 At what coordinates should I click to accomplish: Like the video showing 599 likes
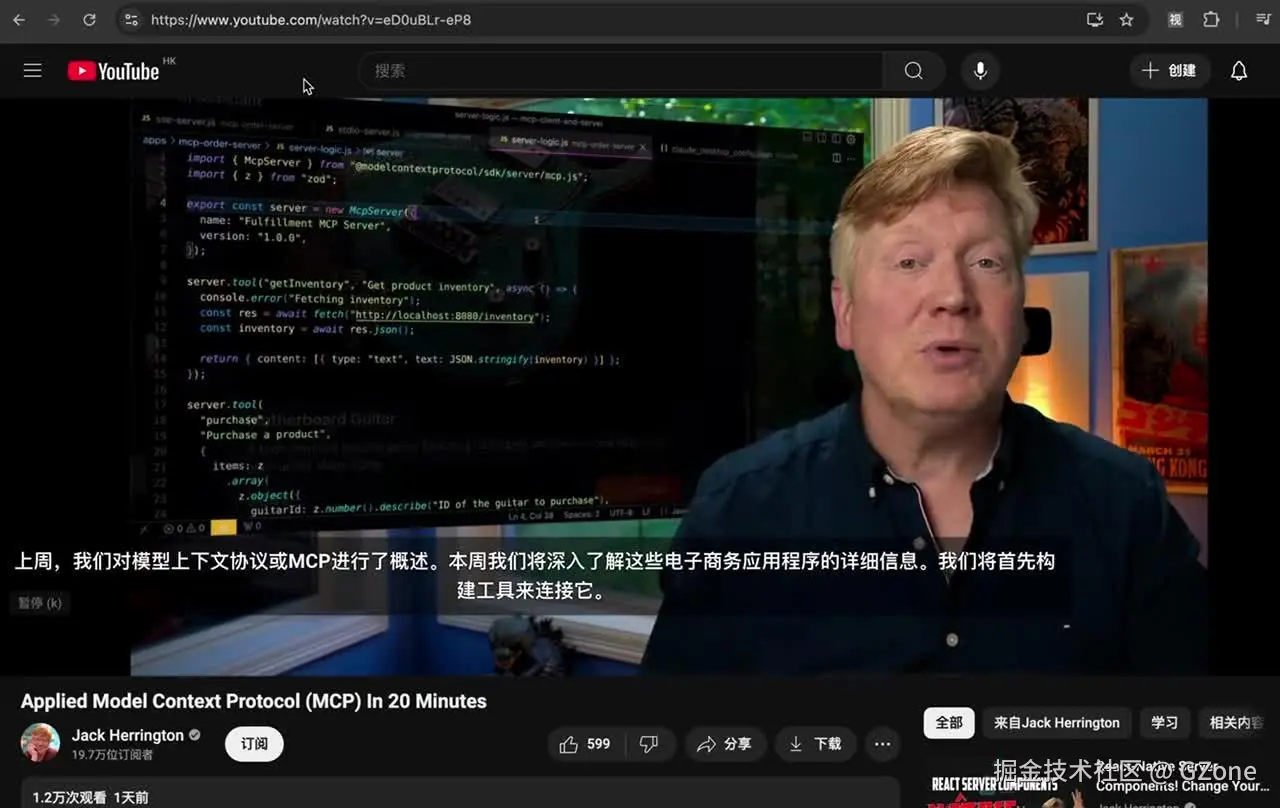(x=586, y=744)
